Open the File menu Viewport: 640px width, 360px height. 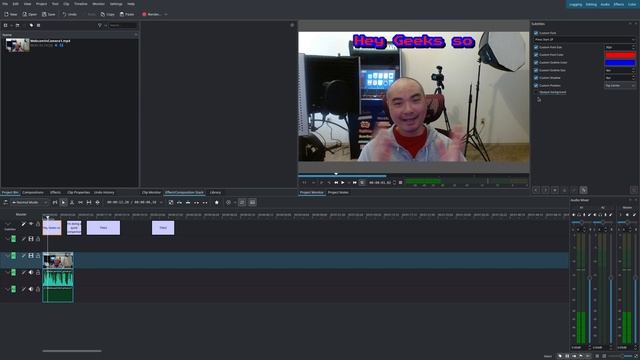click(5, 4)
